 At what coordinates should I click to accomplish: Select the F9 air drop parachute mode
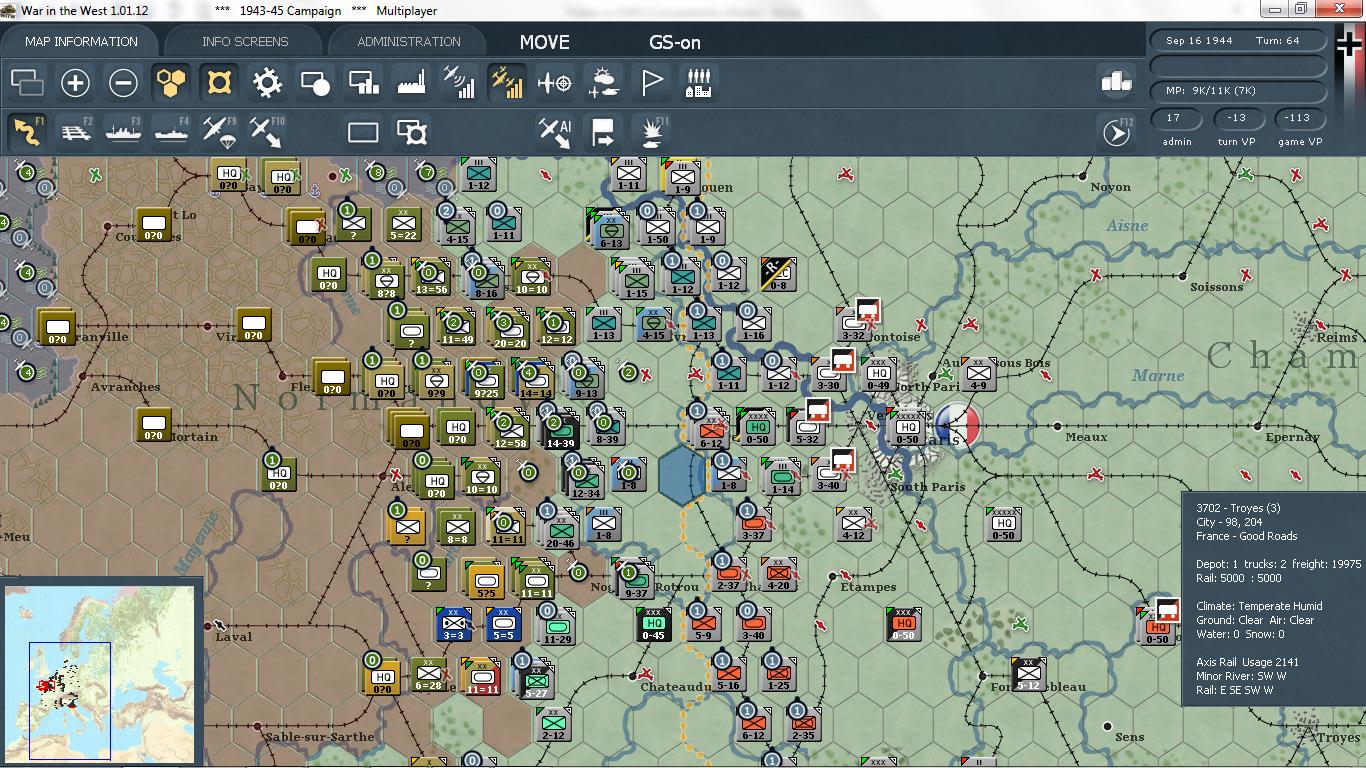coord(219,131)
